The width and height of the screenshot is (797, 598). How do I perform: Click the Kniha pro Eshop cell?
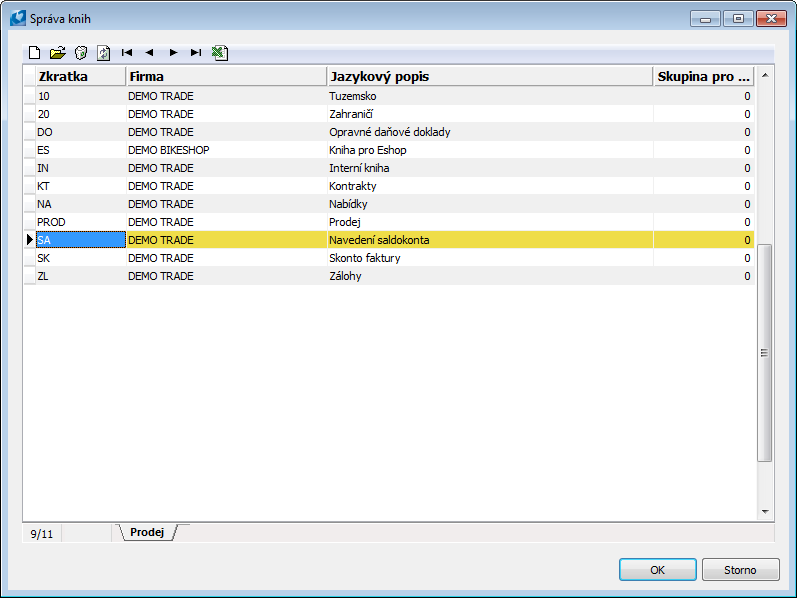[x=490, y=150]
